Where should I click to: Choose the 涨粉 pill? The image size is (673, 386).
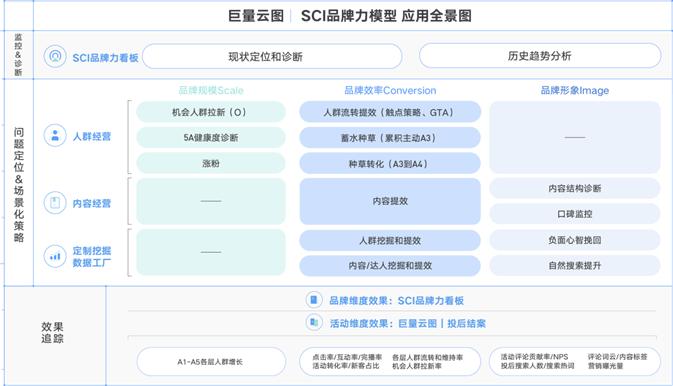211,164
